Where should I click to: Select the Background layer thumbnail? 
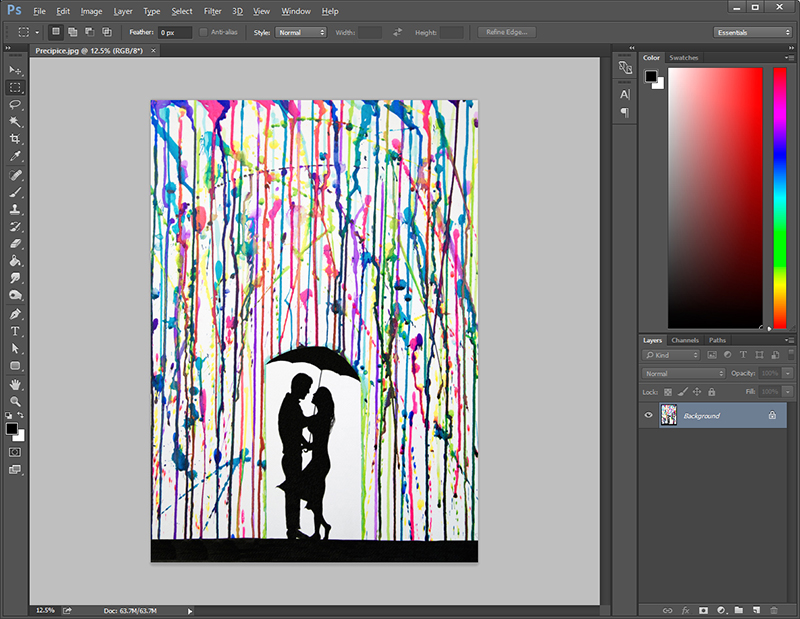668,415
